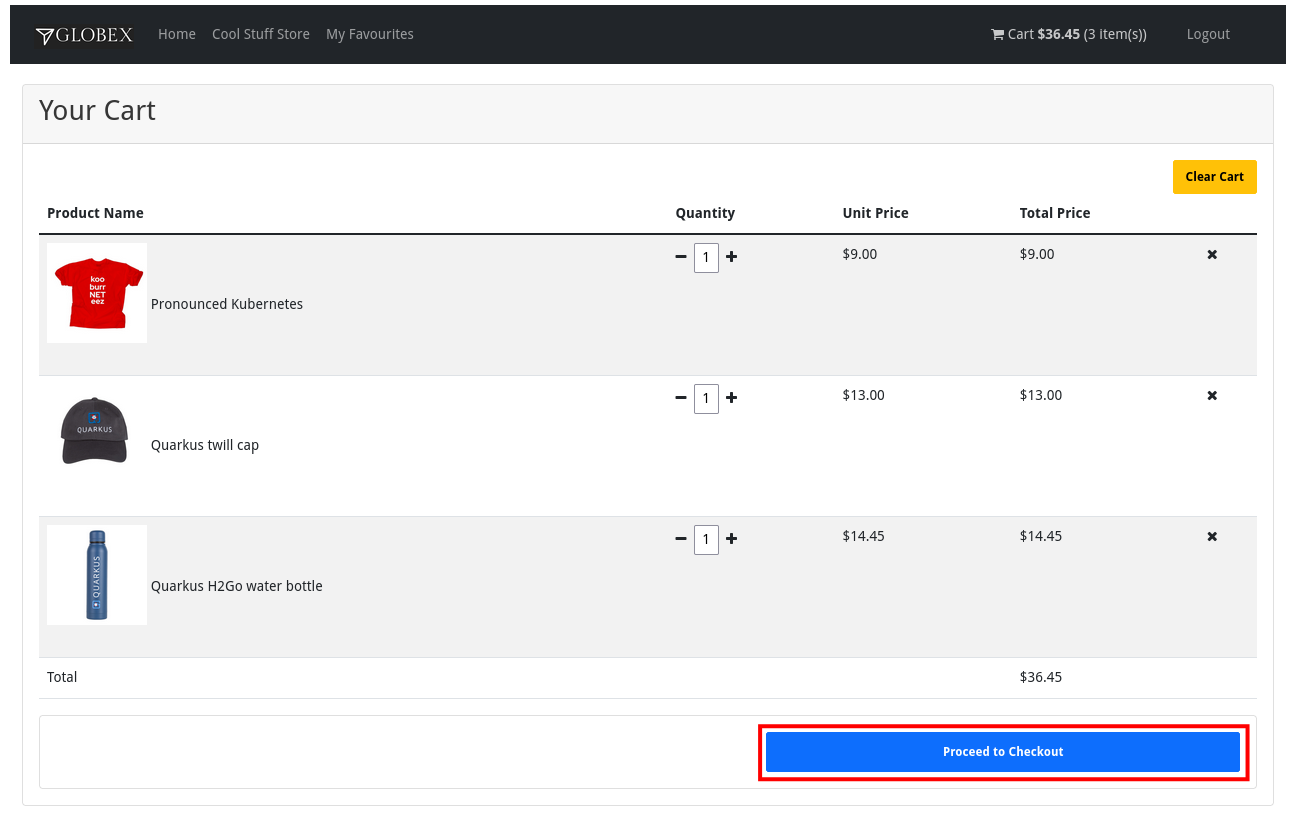The image size is (1300, 828).
Task: Go to the Home page
Action: click(x=177, y=34)
